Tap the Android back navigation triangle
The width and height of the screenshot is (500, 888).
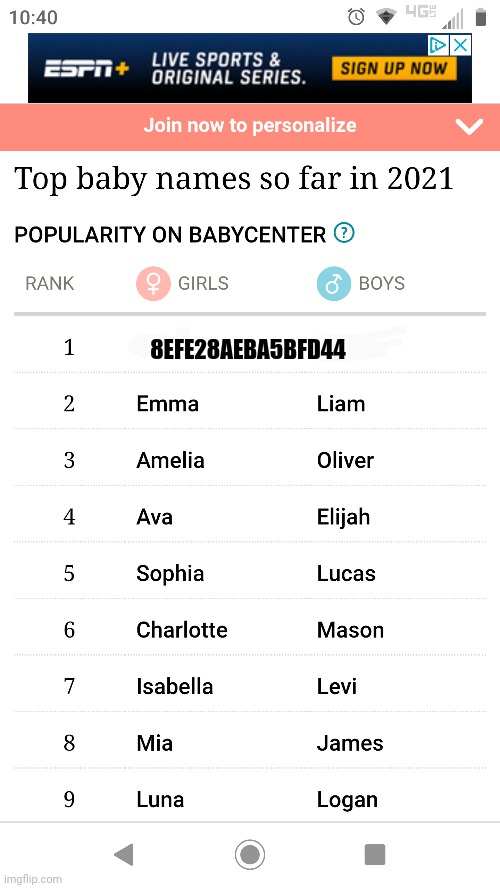(x=124, y=855)
